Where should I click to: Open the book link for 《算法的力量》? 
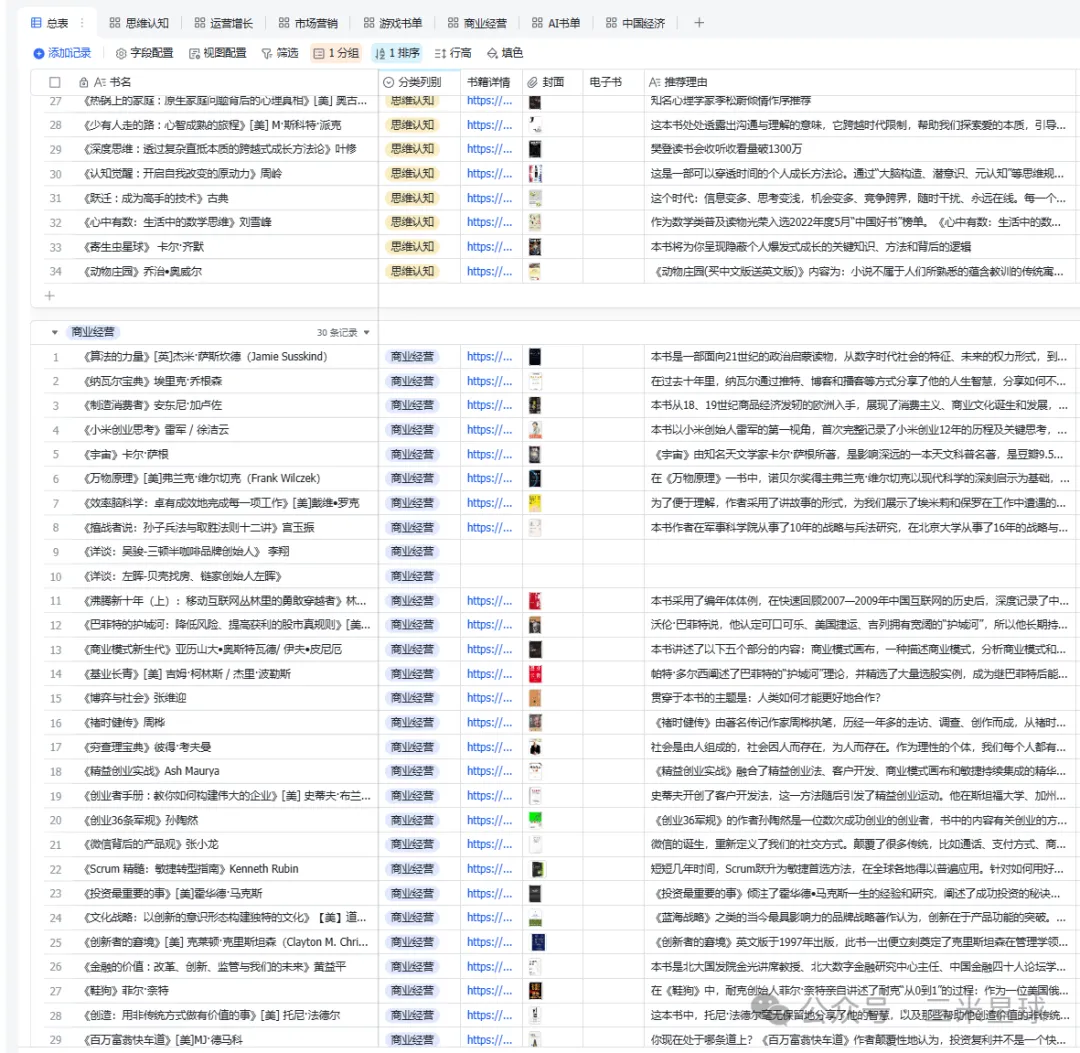click(x=489, y=357)
